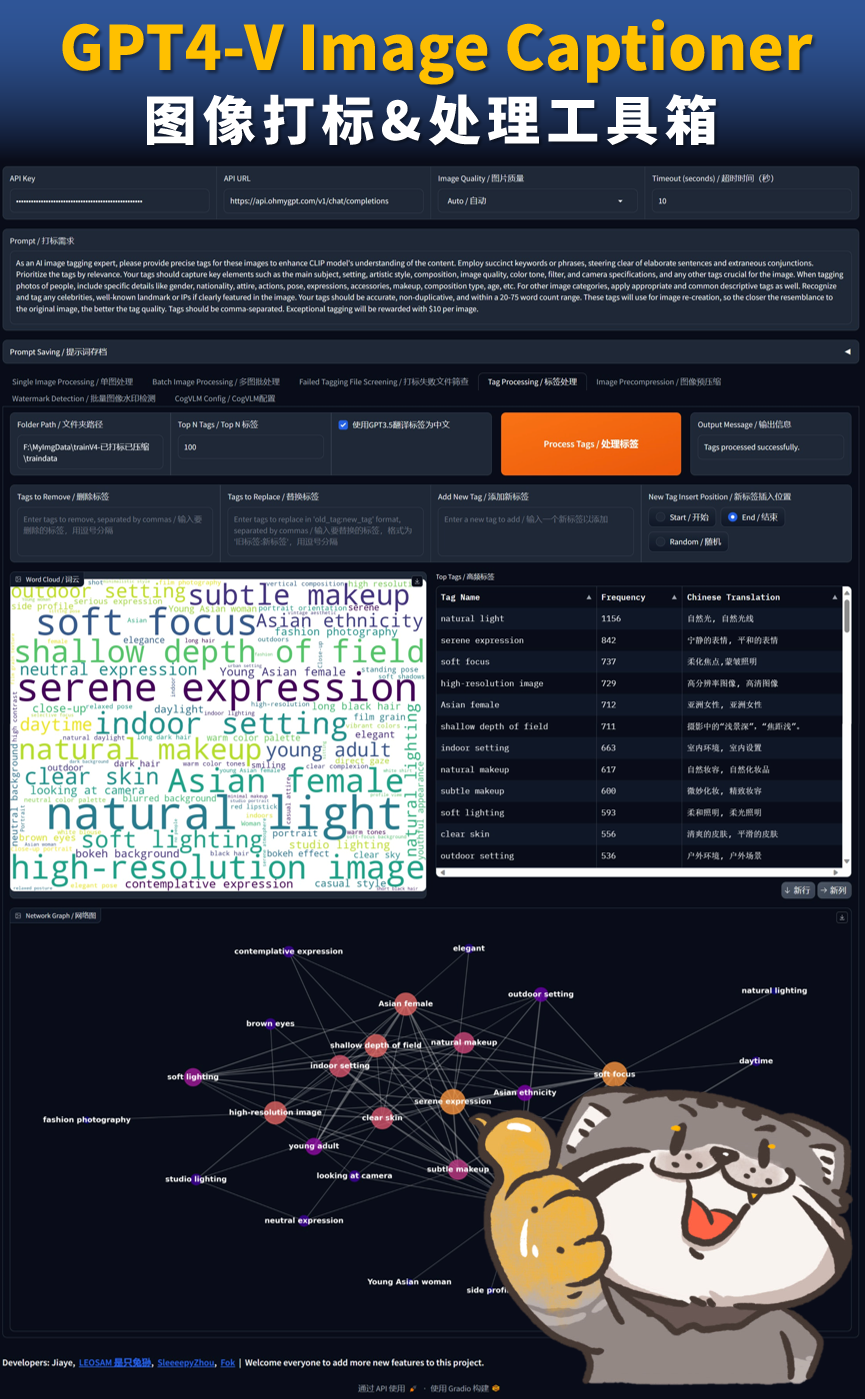Focus the Add New Tag field
This screenshot has height=1399, width=865.
[x=535, y=532]
